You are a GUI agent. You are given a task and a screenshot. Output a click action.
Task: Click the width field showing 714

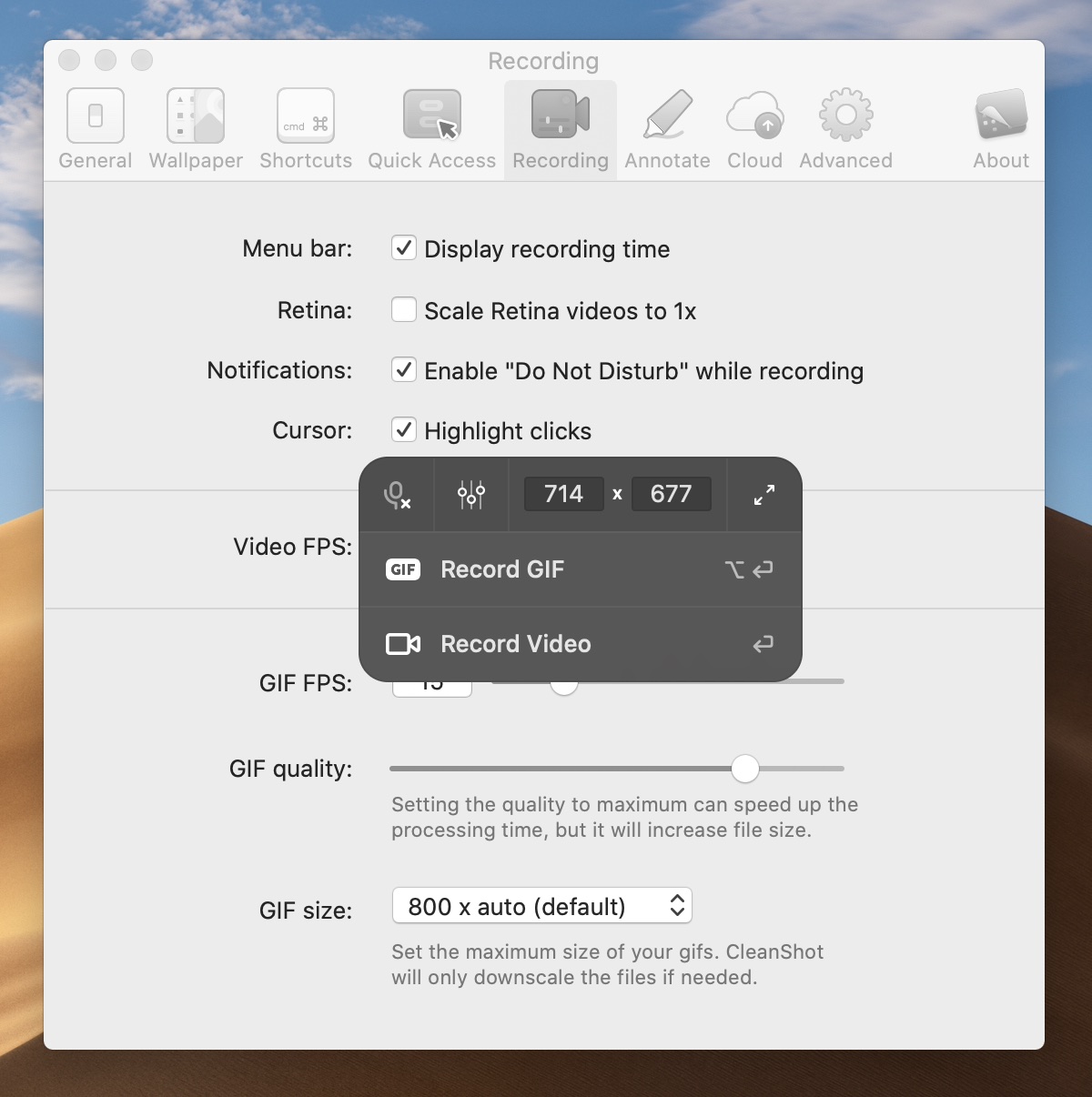pyautogui.click(x=563, y=494)
